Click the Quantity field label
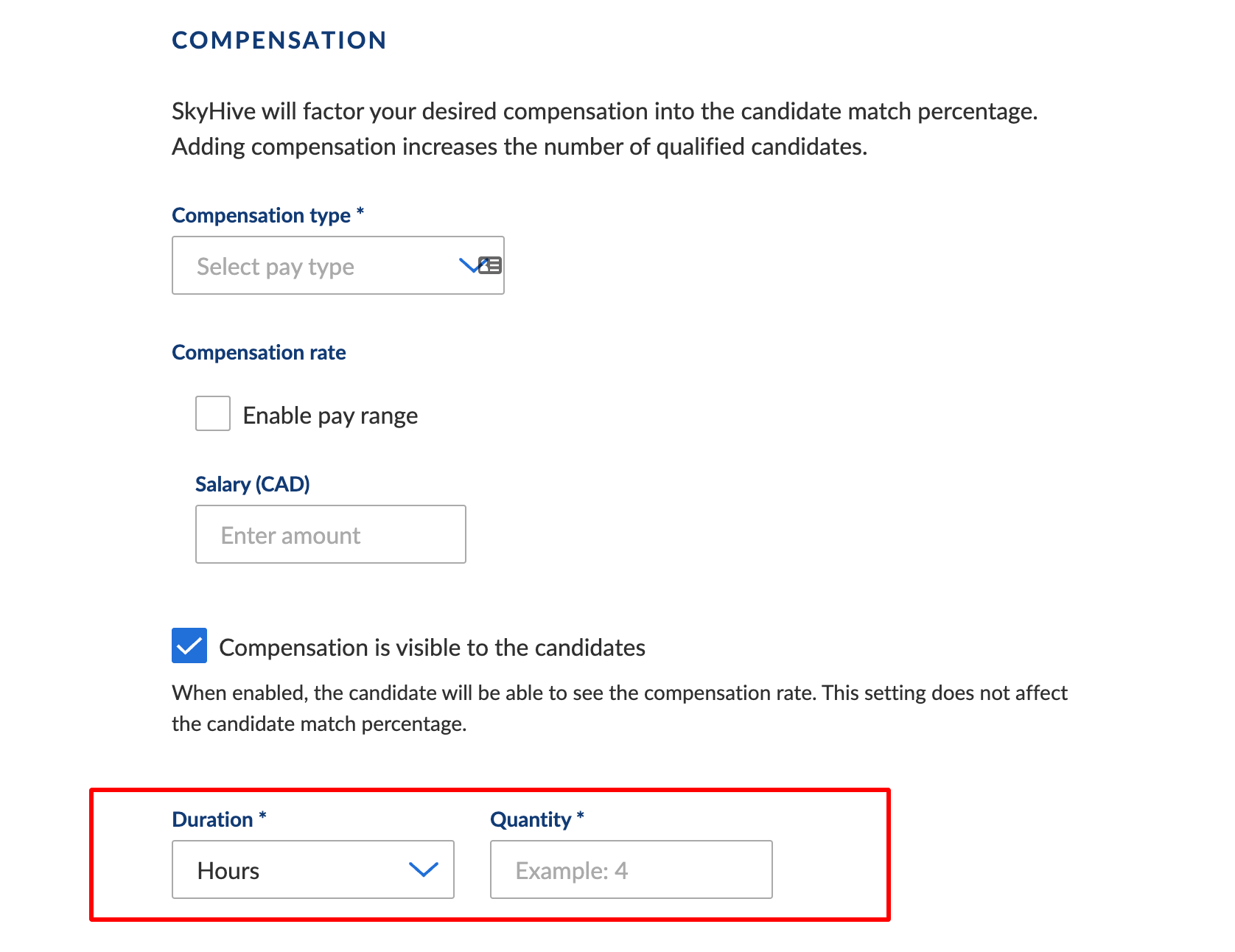1235x952 pixels. coord(537,819)
